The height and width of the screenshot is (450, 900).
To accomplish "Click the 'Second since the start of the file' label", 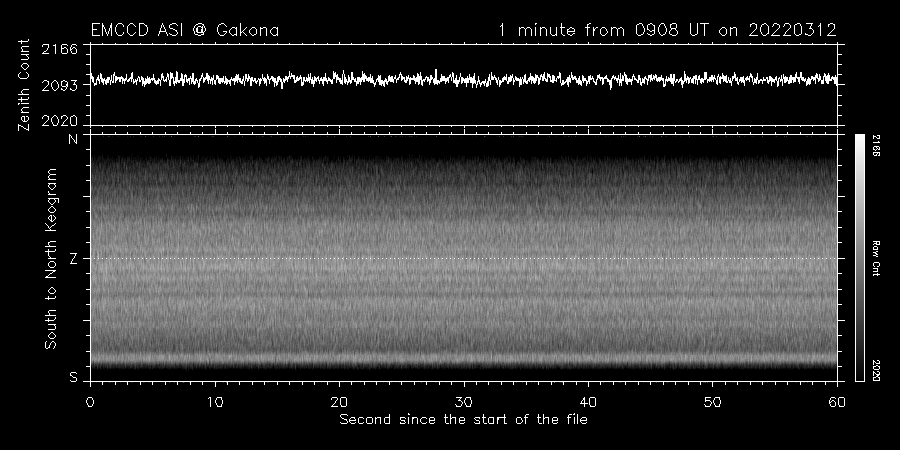I will (x=463, y=420).
